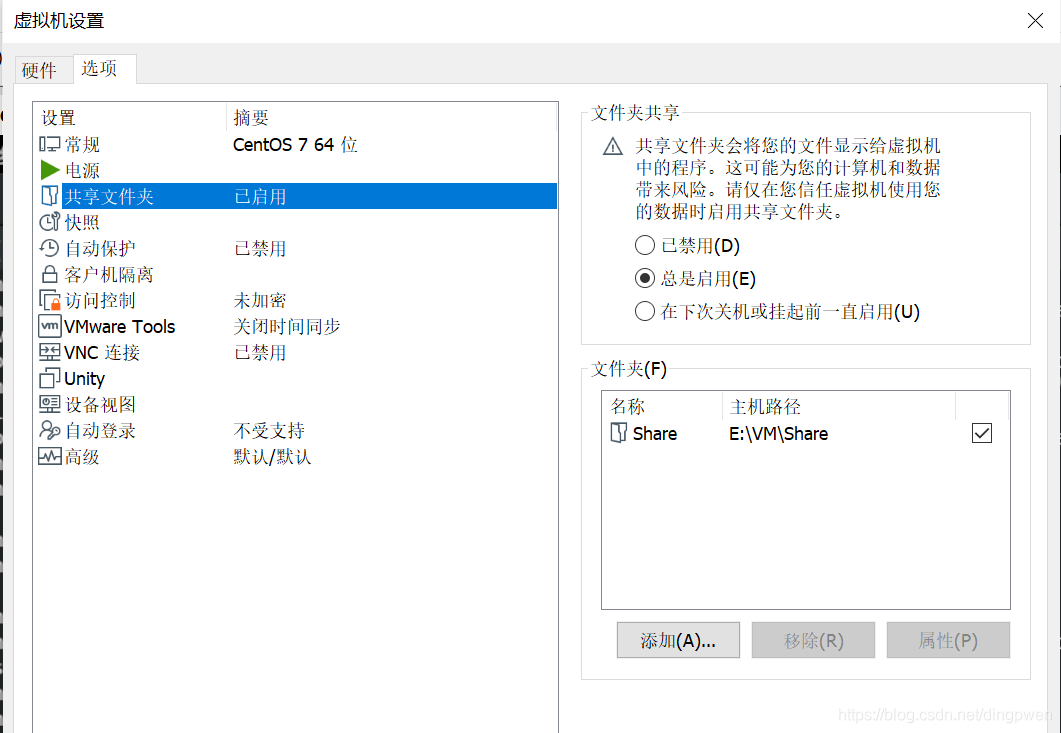
Task: Click the 自动保护 clock icon
Action: [x=49, y=248]
